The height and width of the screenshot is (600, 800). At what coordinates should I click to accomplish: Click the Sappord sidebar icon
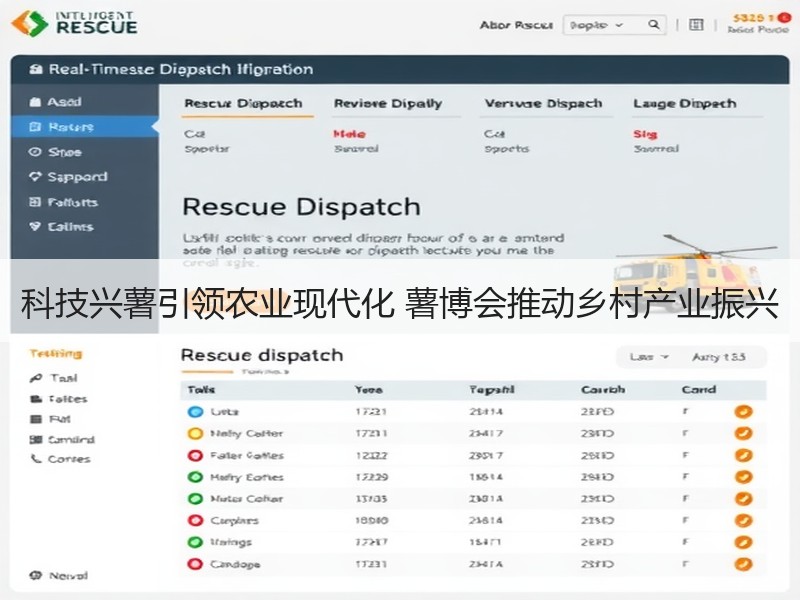(x=35, y=177)
